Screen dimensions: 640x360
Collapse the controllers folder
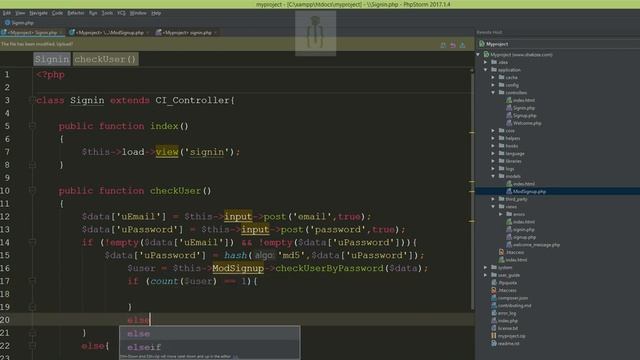coord(493,93)
